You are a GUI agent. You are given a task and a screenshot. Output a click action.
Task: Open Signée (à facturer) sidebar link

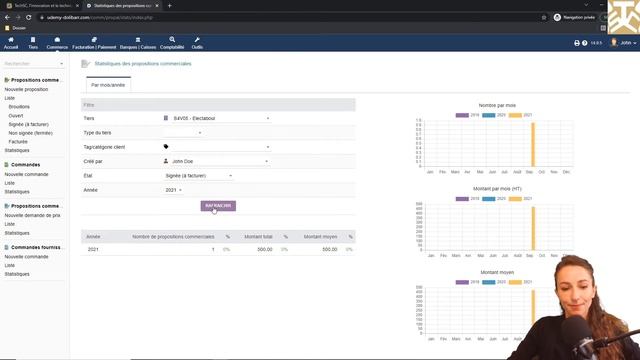(29, 124)
